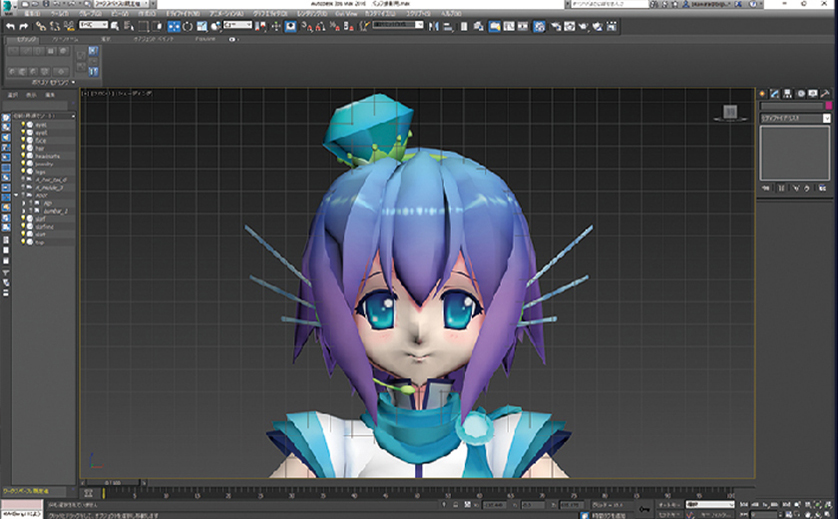Screen dimensions: 838x519
Task: Click the Rectangular Selection Region icon
Action: click(x=143, y=26)
